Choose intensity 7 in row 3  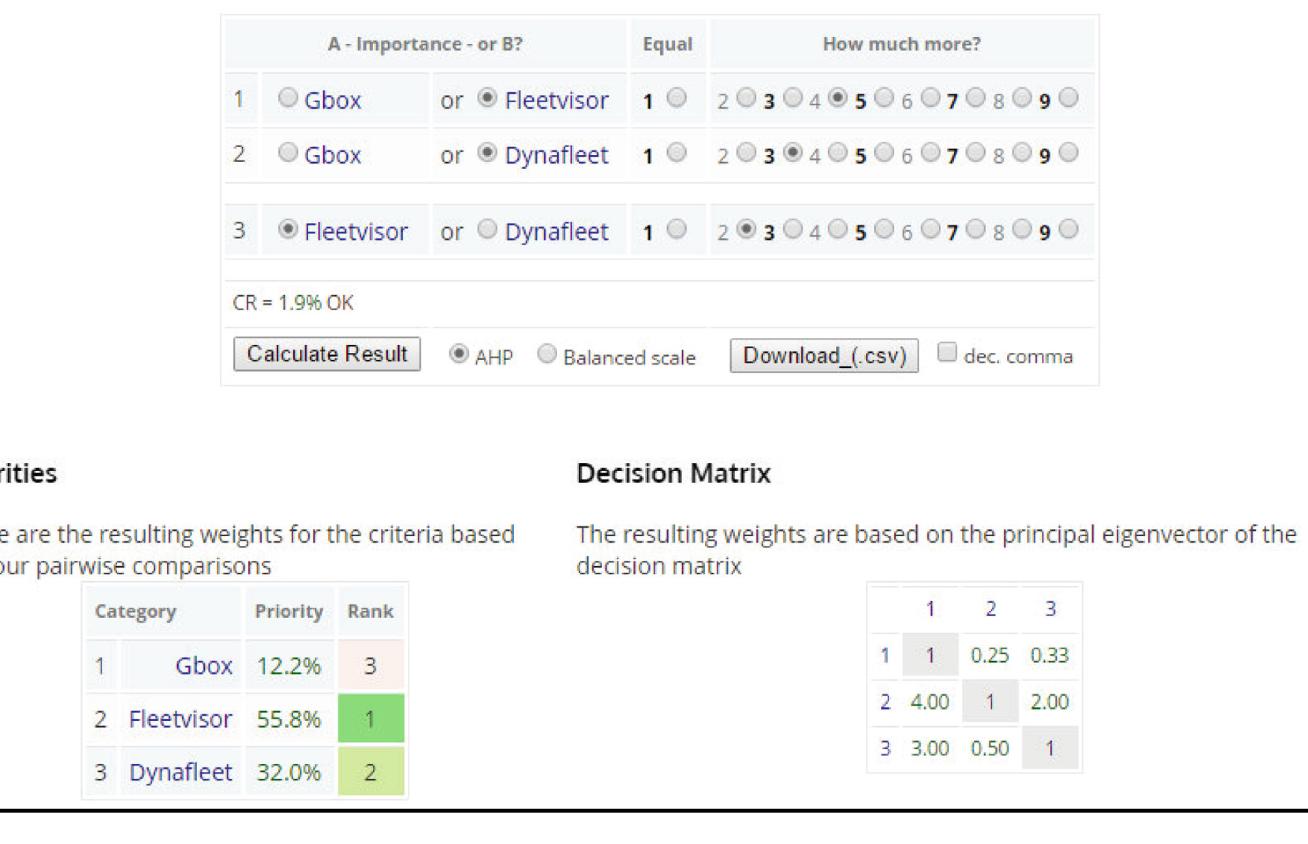coord(976,230)
